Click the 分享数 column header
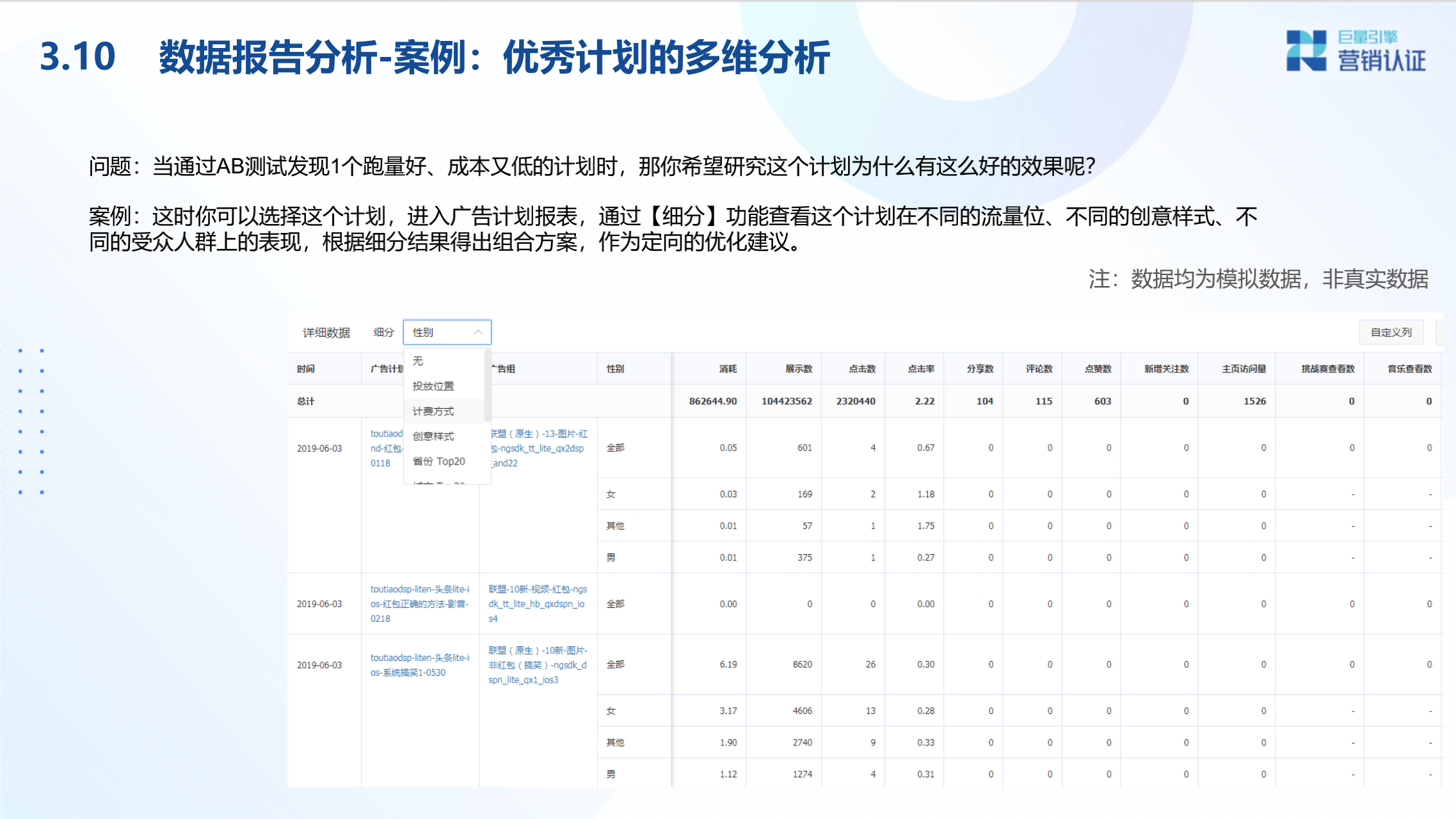 [x=980, y=369]
